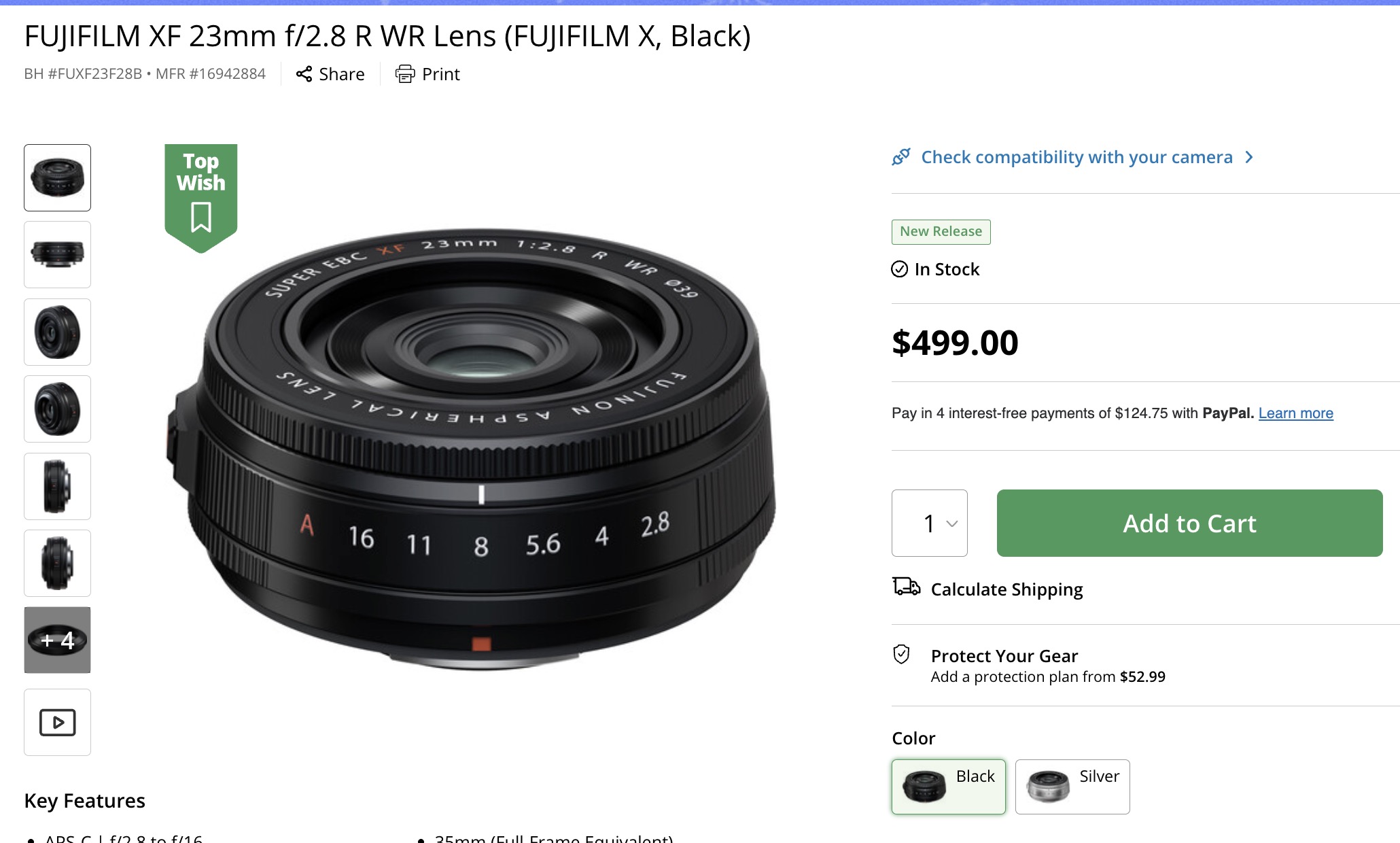Image resolution: width=1400 pixels, height=843 pixels.
Task: Click the compatibility plug icon
Action: click(x=901, y=157)
